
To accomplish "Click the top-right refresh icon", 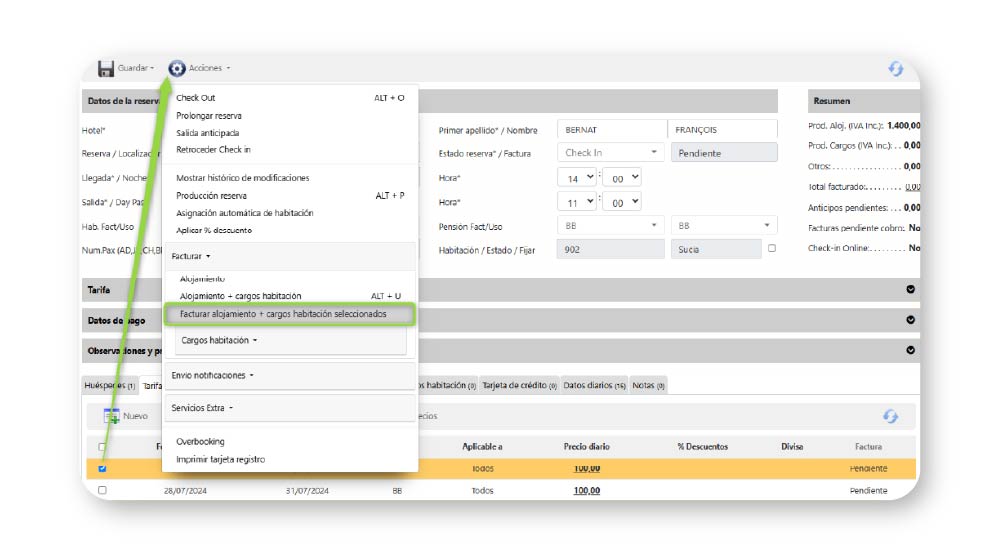I will click(x=895, y=69).
